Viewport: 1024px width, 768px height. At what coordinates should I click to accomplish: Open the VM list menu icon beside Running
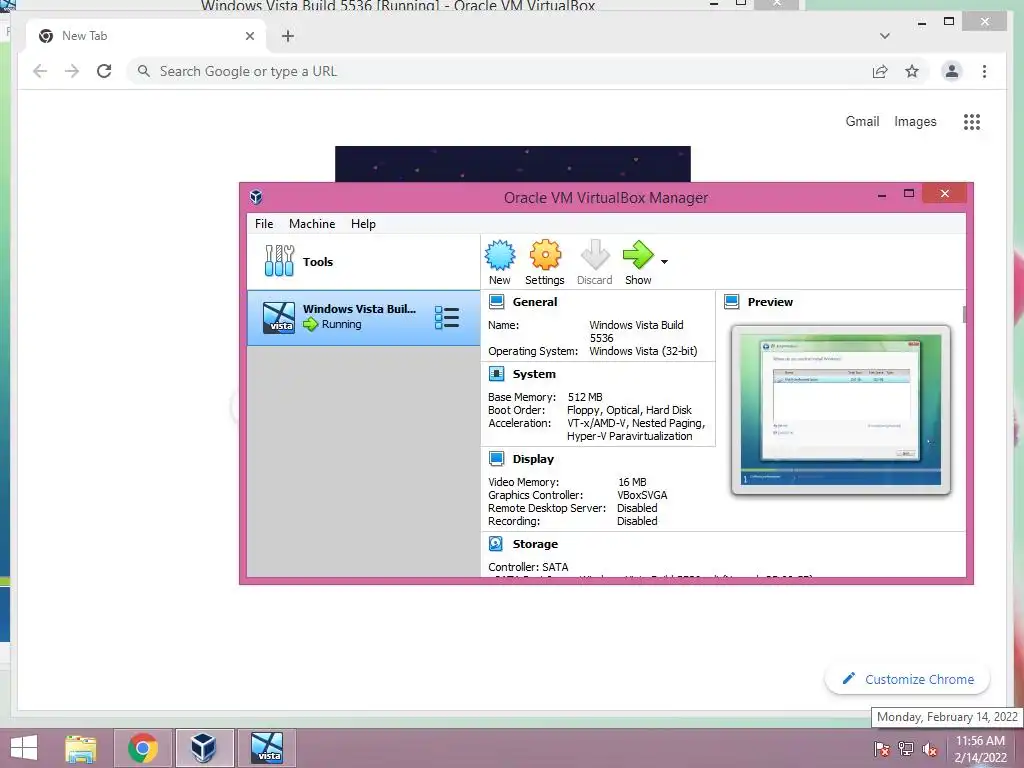click(x=447, y=318)
